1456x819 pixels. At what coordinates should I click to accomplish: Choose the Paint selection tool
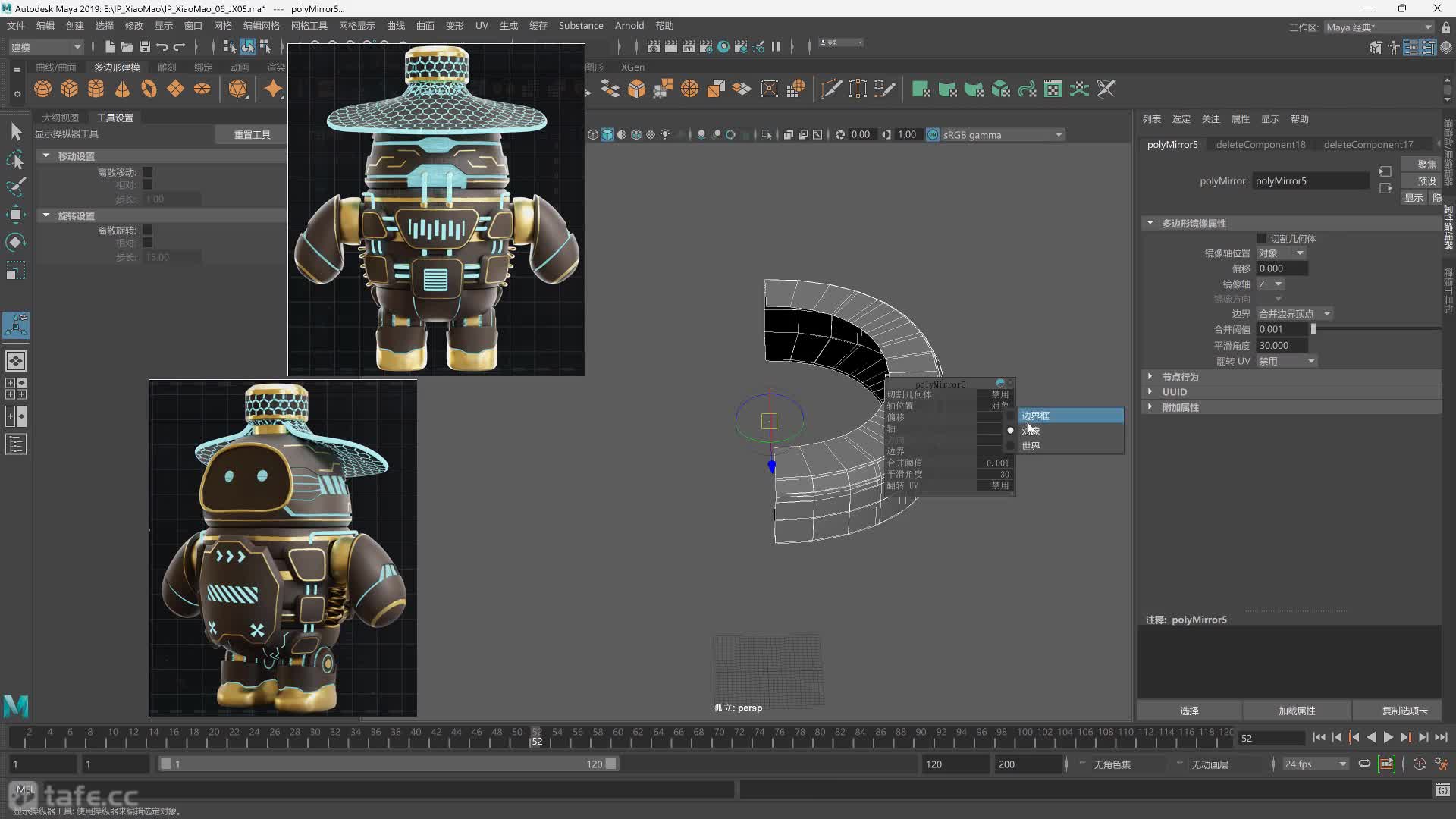point(16,187)
